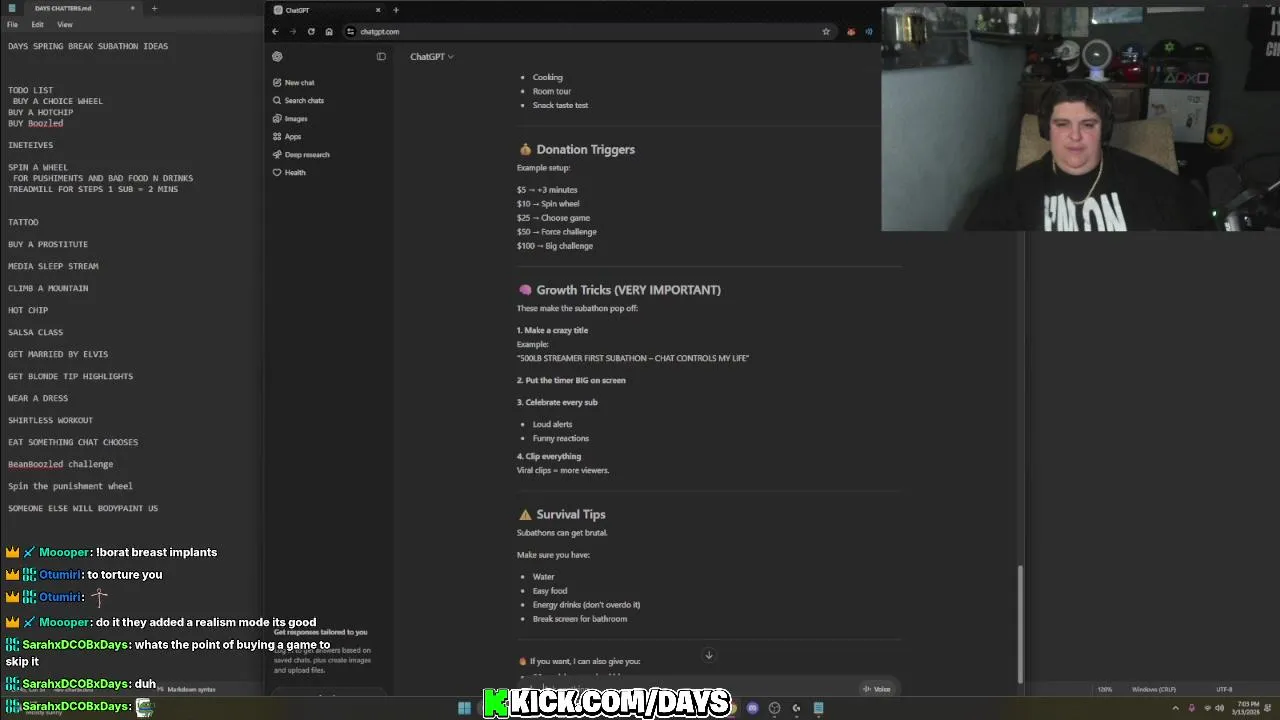The height and width of the screenshot is (720, 1280).
Task: Click '$100 → Big challenge' line
Action: click(x=555, y=246)
